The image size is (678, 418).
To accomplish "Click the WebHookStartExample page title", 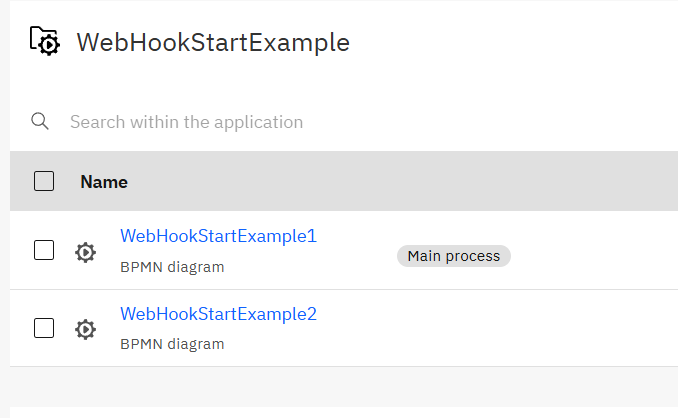I will coord(213,42).
